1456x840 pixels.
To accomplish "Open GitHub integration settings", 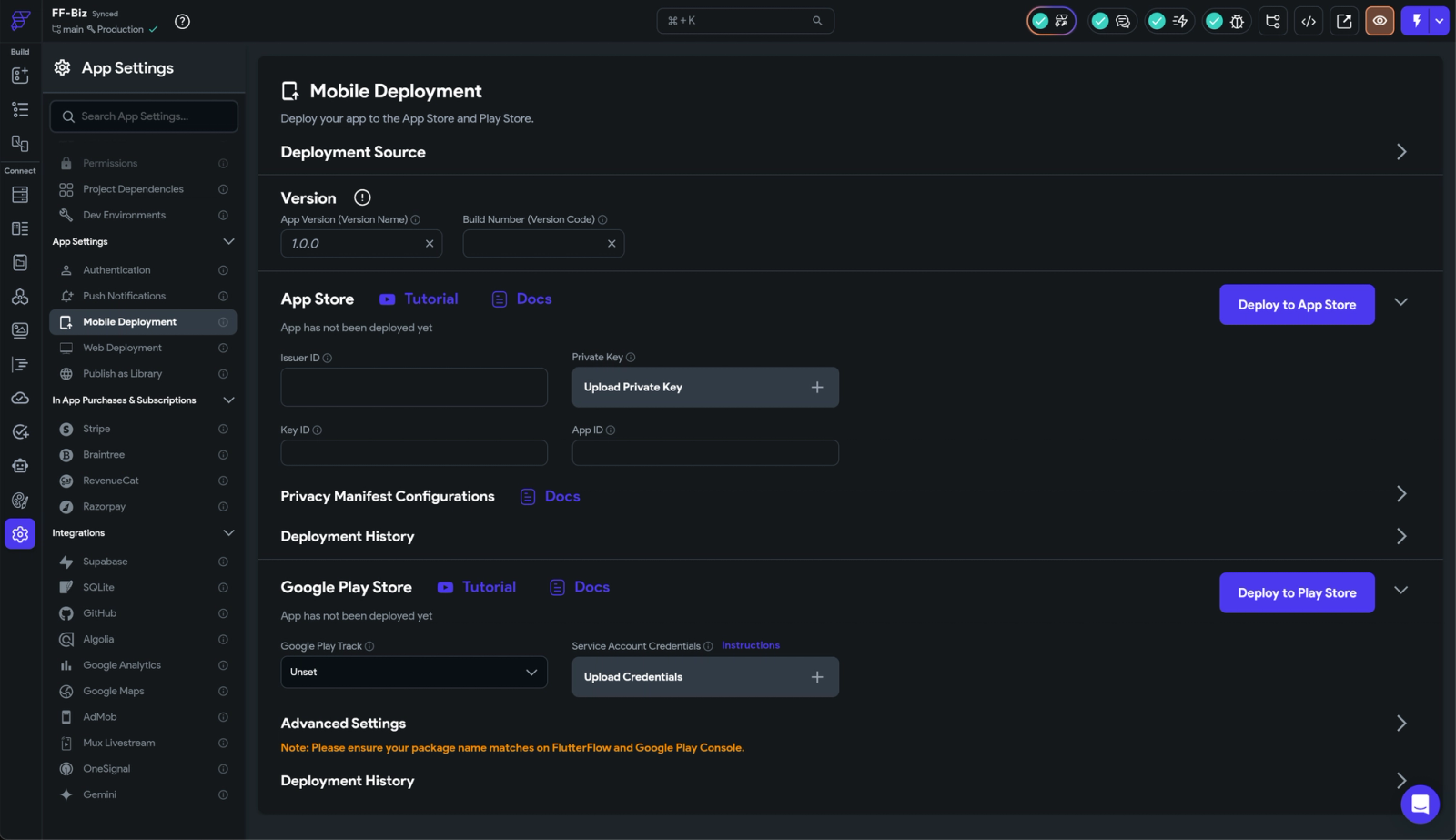I will pyautogui.click(x=143, y=613).
